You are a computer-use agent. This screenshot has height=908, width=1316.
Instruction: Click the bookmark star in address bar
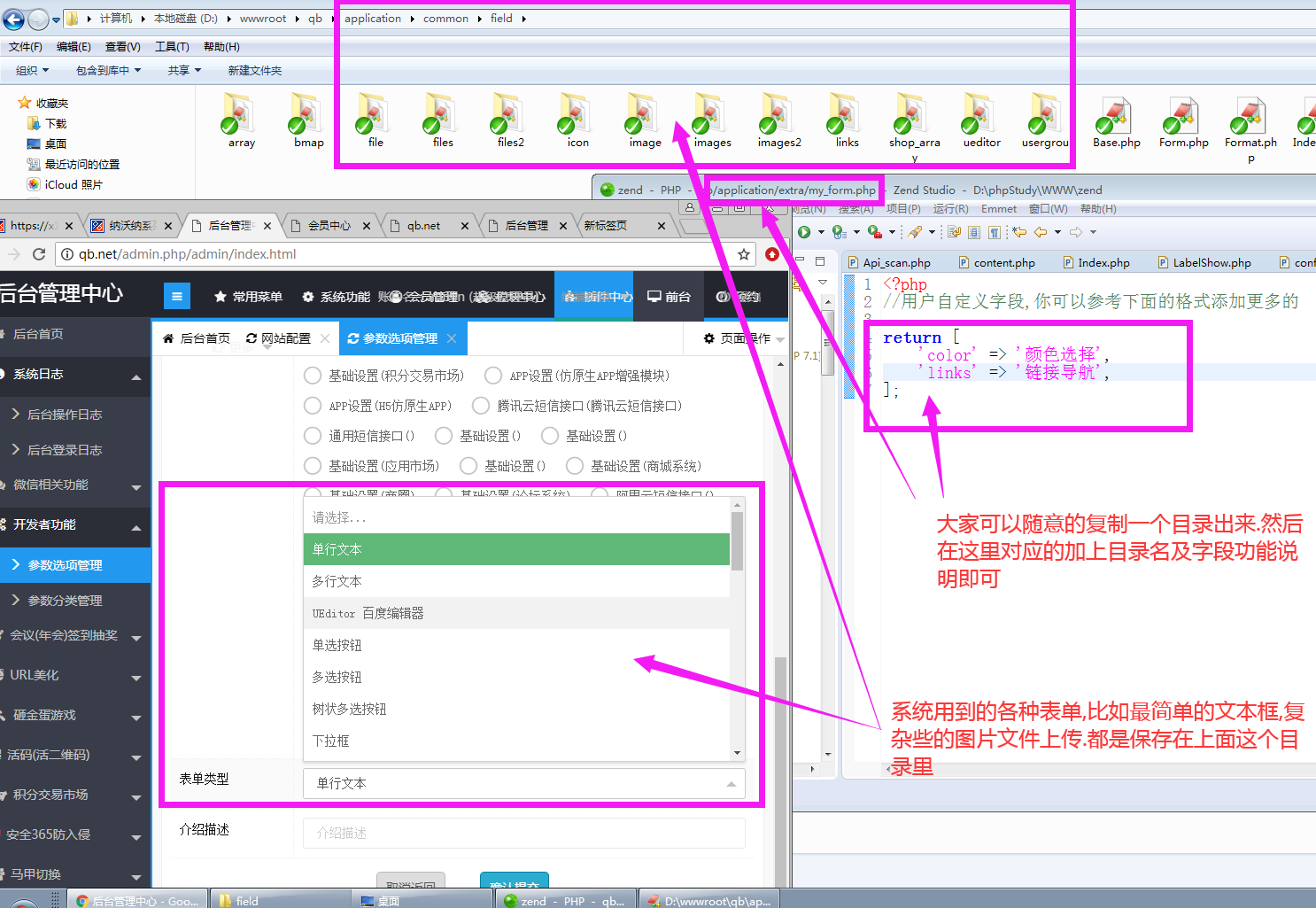(x=744, y=254)
